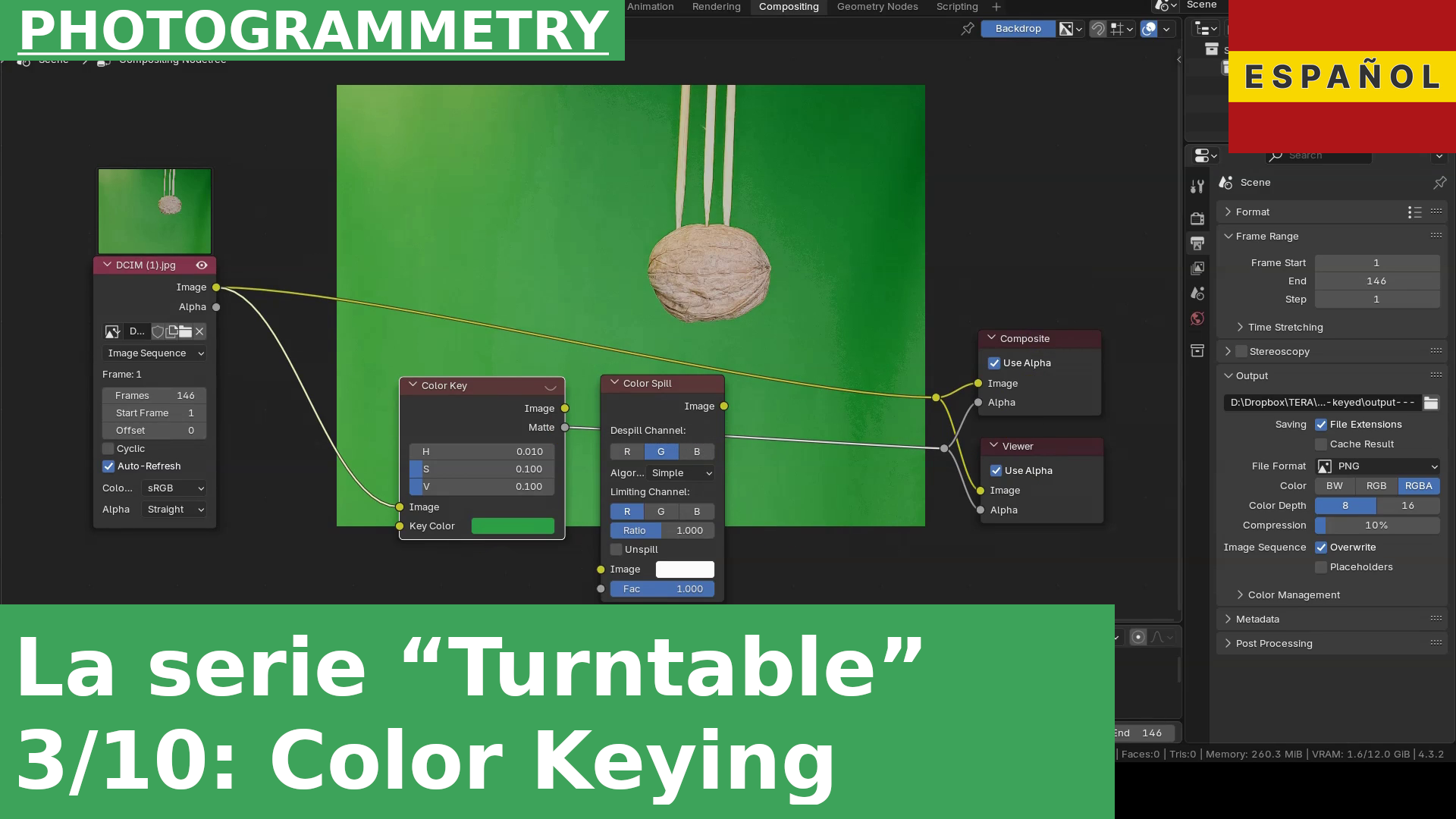Add a new workspace with plus icon
Viewport: 1456px width, 819px height.
click(996, 7)
